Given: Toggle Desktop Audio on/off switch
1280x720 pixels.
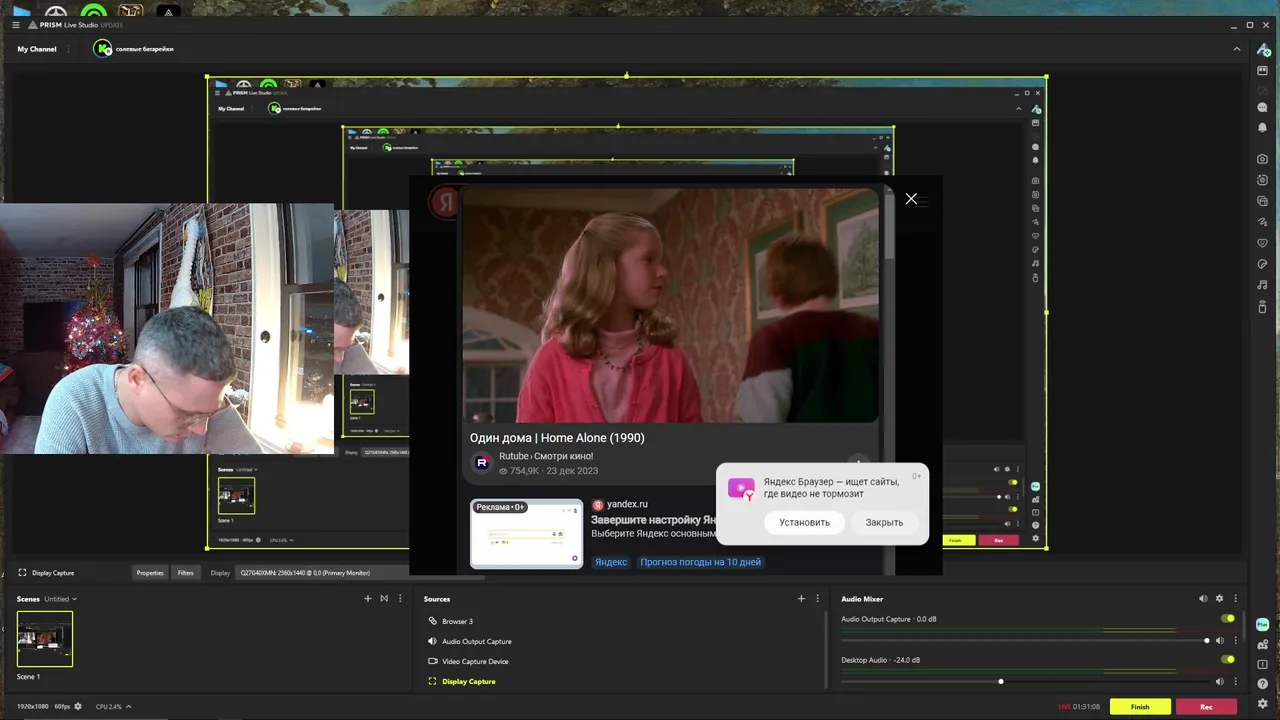Looking at the screenshot, I should point(1228,659).
